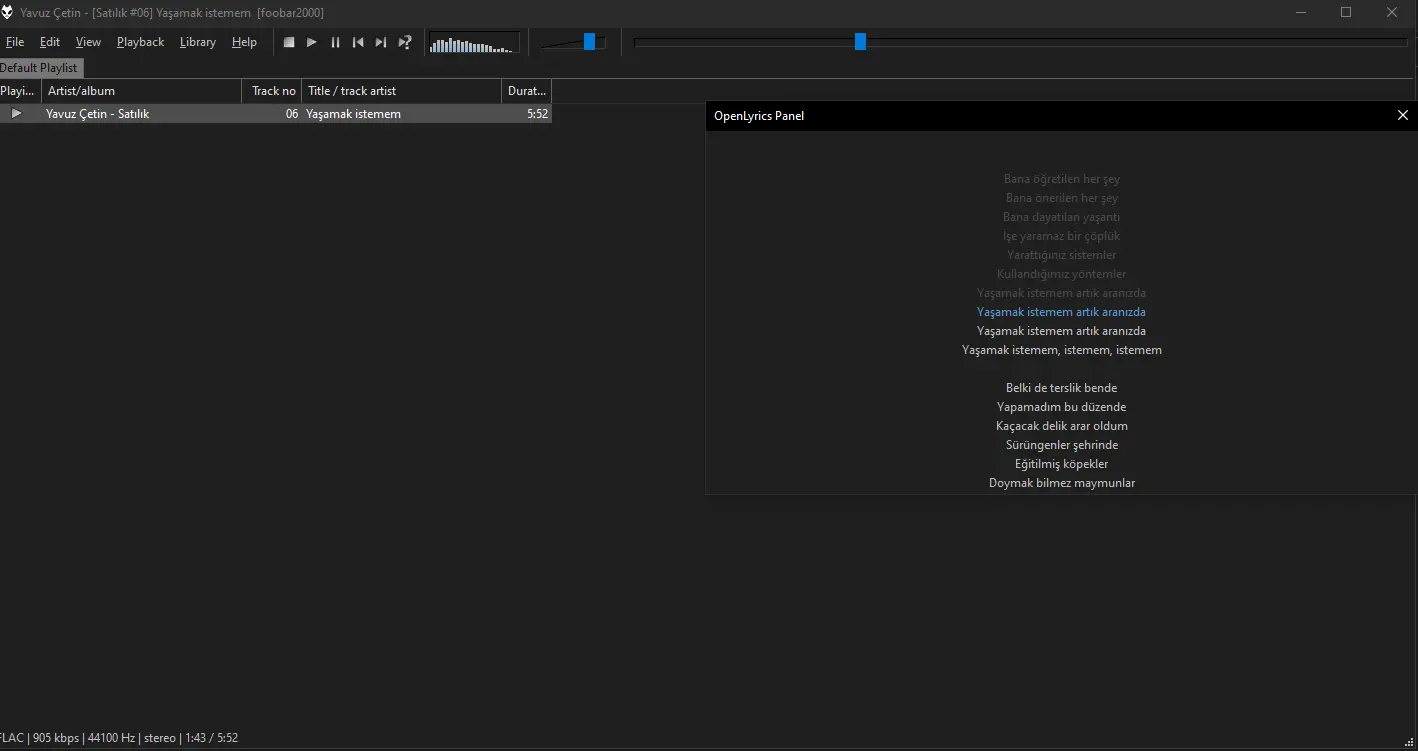The image size is (1418, 751).
Task: Maximize the foobar2000 window
Action: click(x=1346, y=12)
